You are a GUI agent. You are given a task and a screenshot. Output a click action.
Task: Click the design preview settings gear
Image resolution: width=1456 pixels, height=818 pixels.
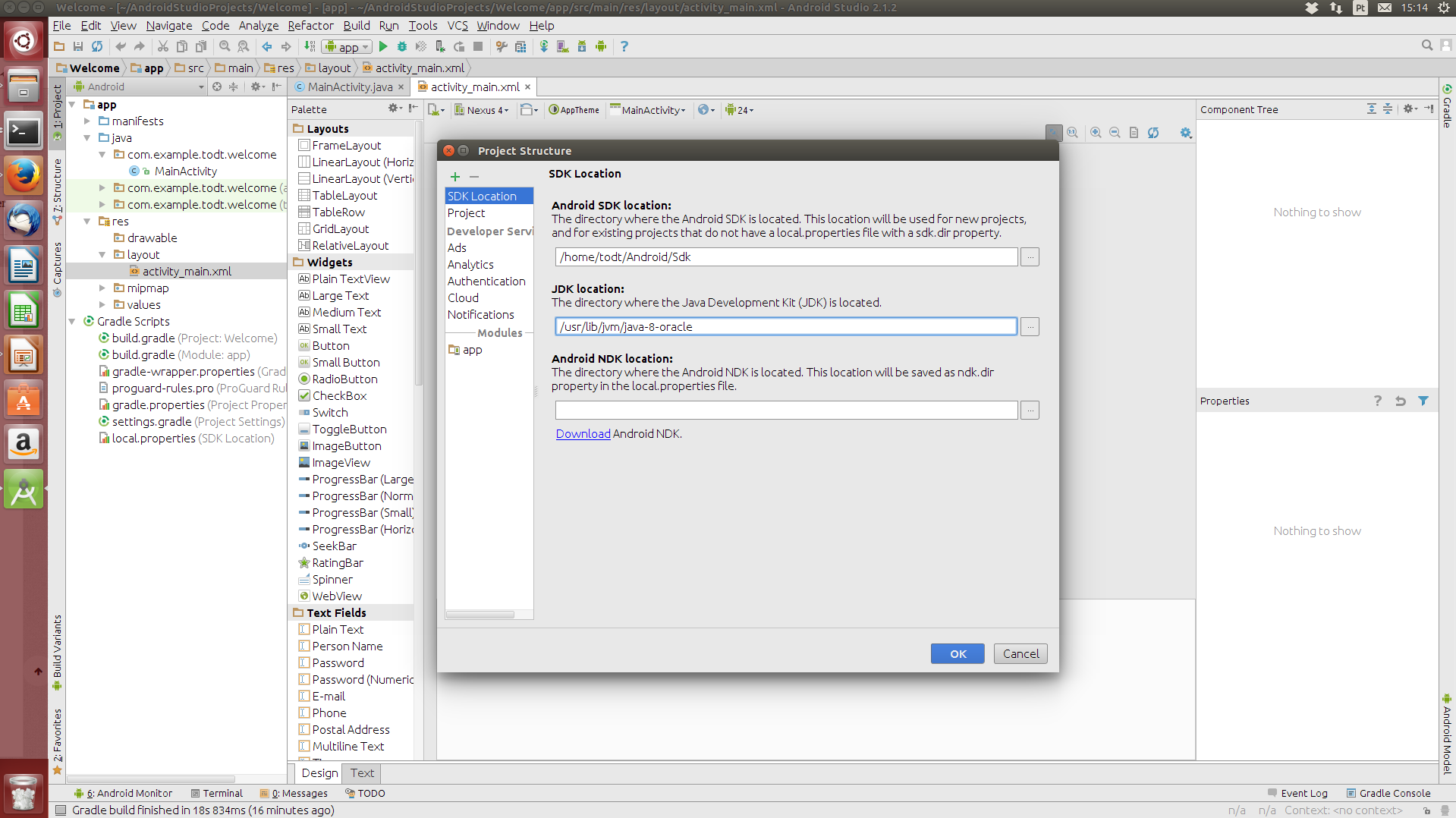[x=1186, y=133]
